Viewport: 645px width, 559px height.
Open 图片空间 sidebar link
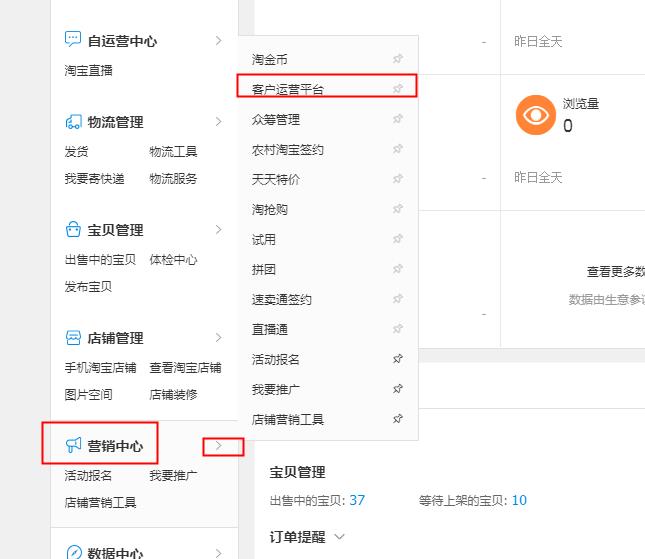point(88,394)
